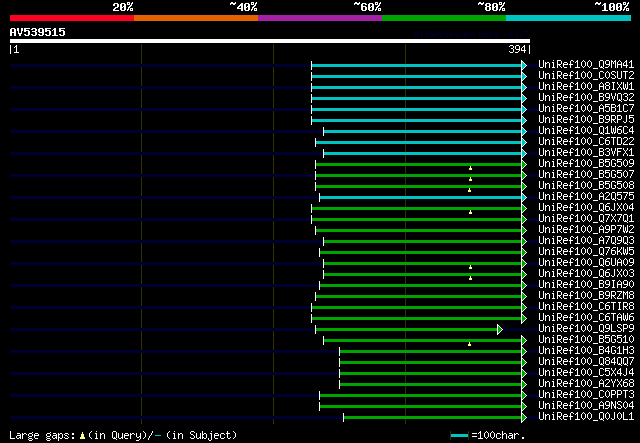This screenshot has width=640, height=443.
Task: Click the yellow gap marker on B5G507 row
Action: [470, 179]
